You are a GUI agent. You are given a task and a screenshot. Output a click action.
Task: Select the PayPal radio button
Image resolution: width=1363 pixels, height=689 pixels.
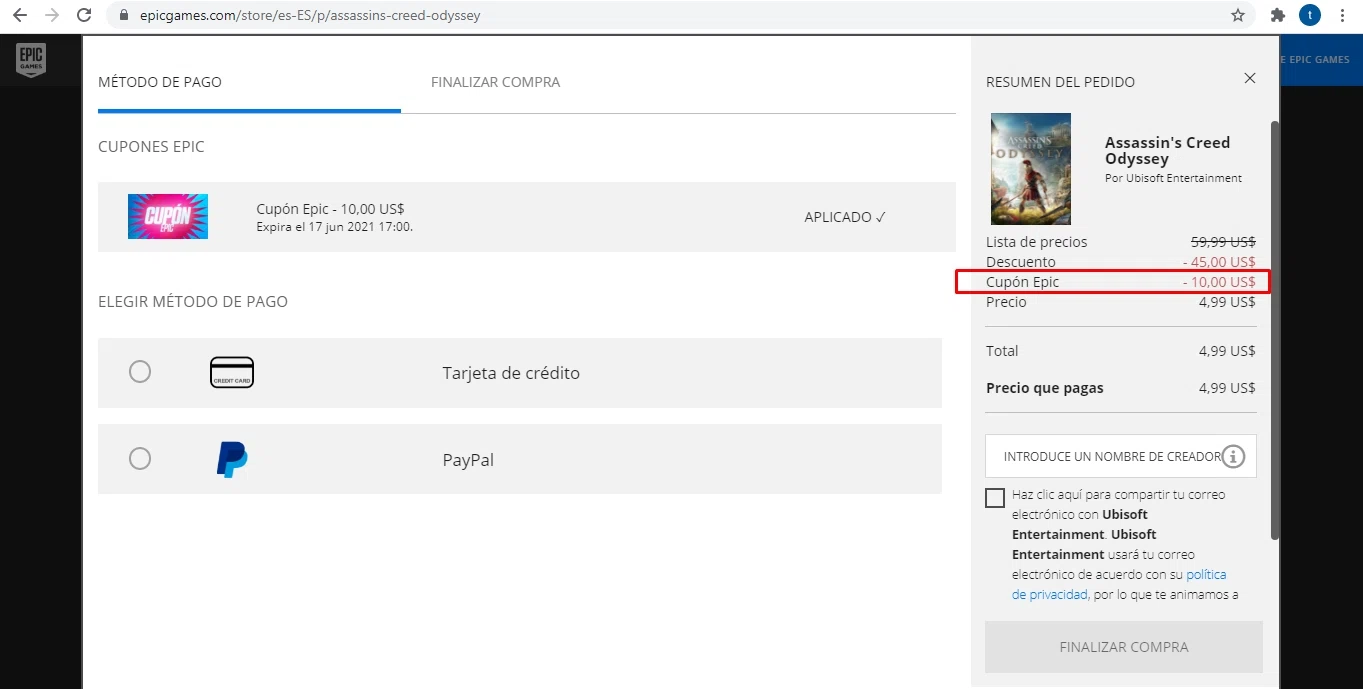140,459
